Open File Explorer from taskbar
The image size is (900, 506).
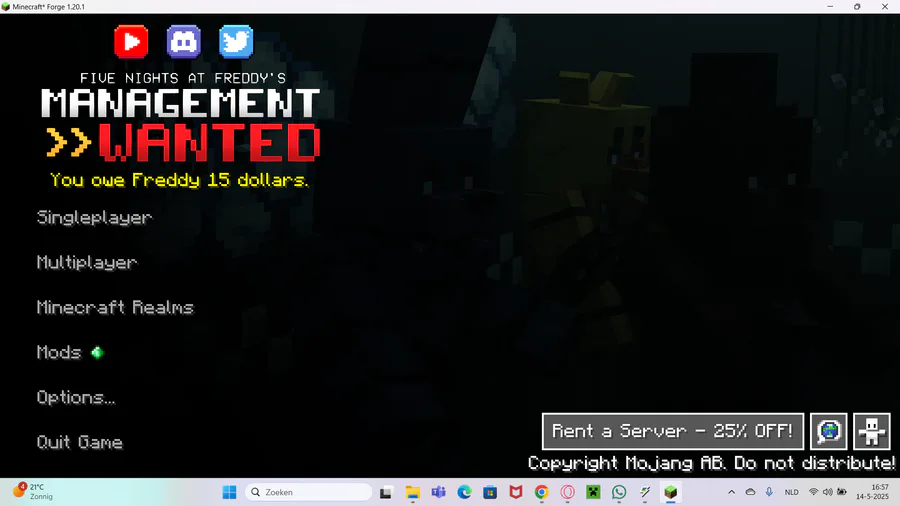coord(413,492)
